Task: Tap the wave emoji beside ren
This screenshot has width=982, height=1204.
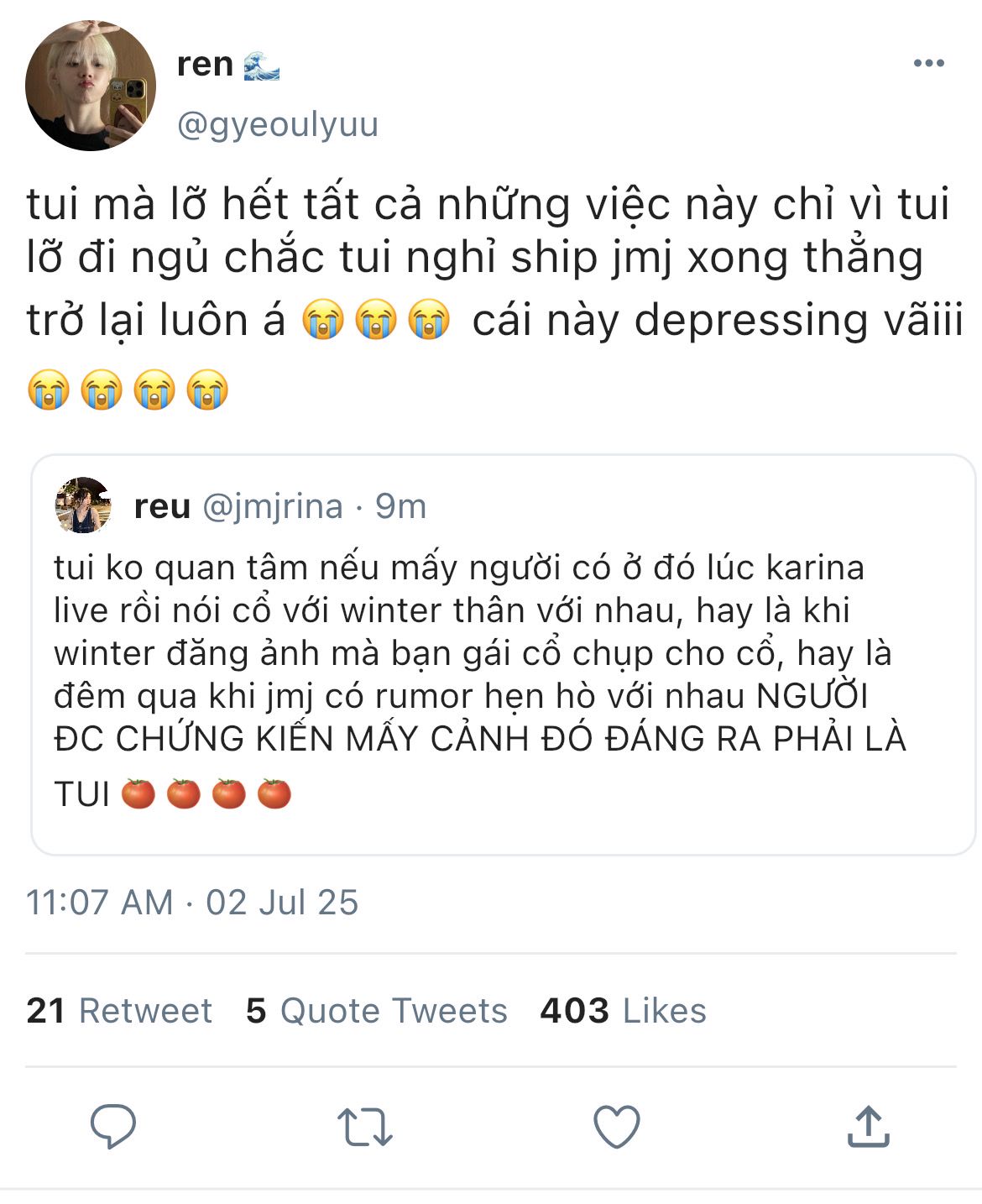Action: point(262,65)
